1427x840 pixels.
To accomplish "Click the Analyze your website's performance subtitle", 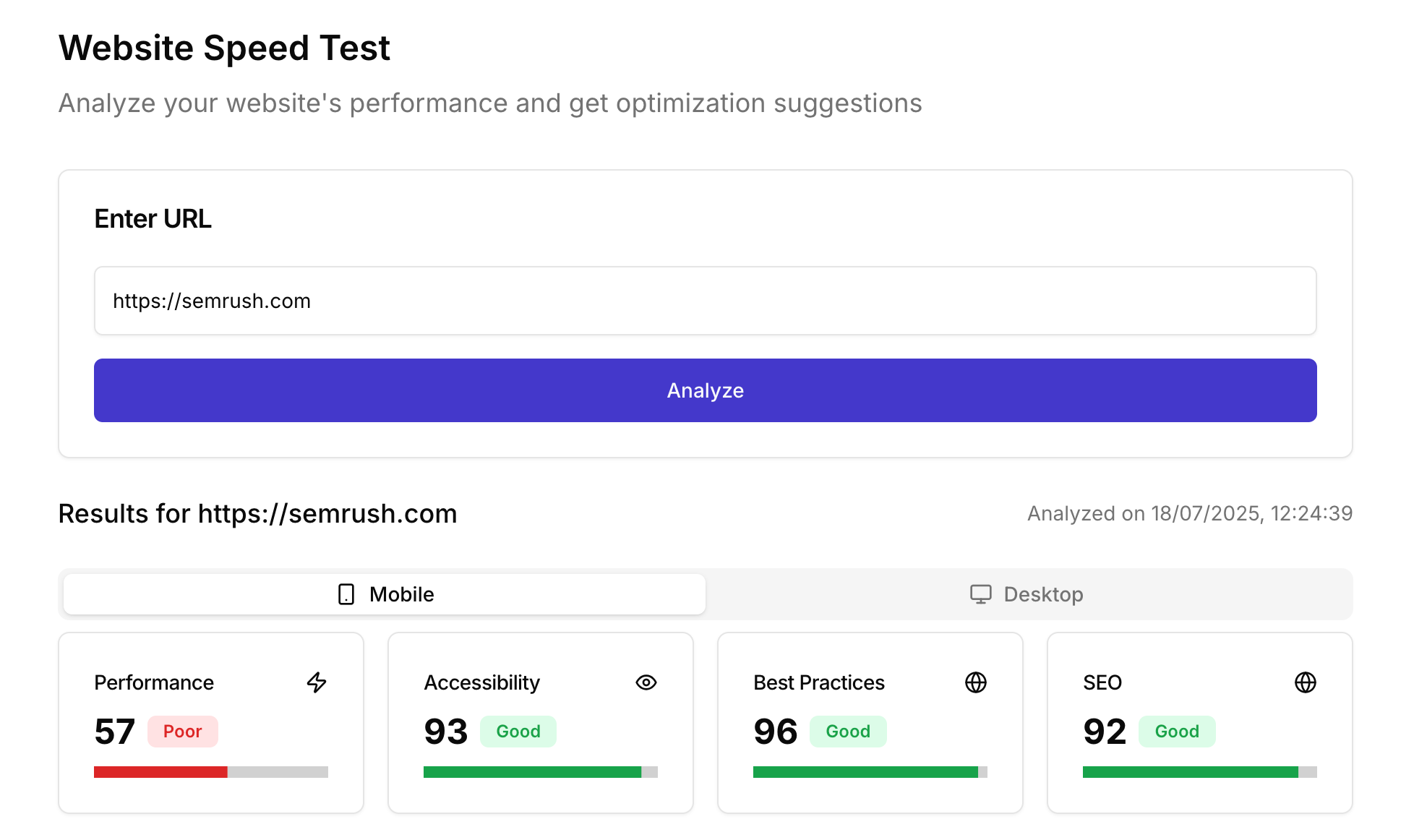I will [490, 103].
